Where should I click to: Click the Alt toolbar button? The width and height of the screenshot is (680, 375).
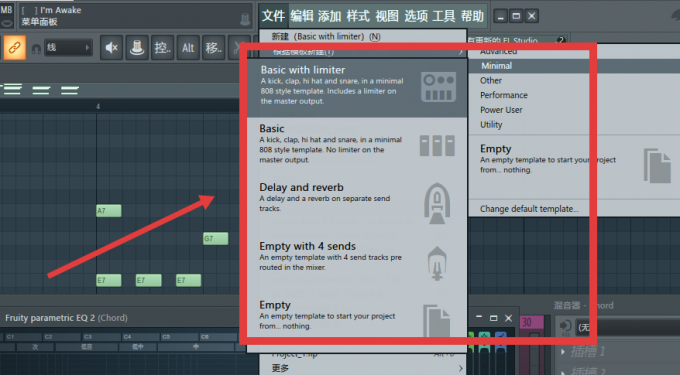188,47
